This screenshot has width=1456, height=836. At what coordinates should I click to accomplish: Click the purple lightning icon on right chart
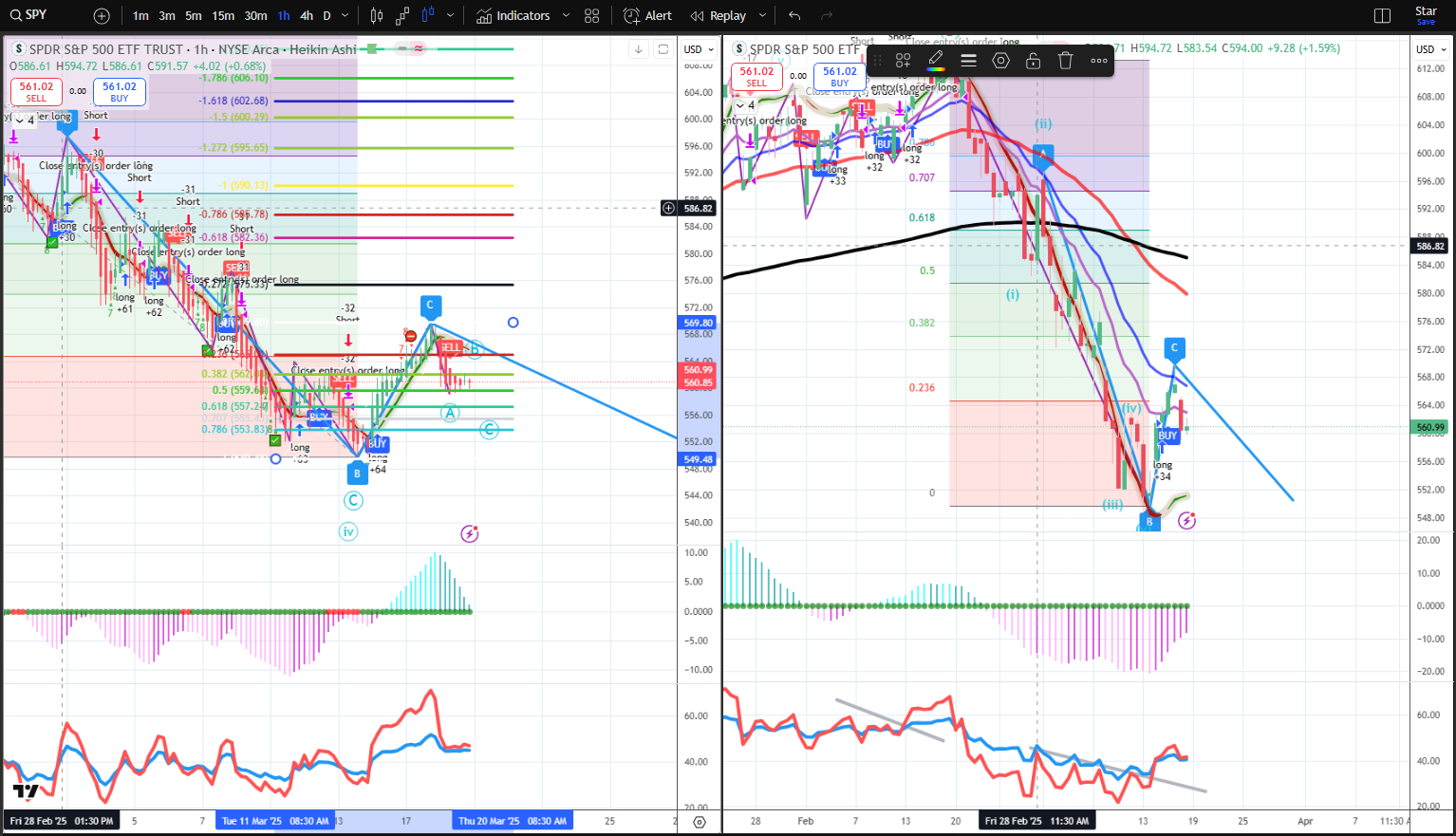pos(1186,520)
